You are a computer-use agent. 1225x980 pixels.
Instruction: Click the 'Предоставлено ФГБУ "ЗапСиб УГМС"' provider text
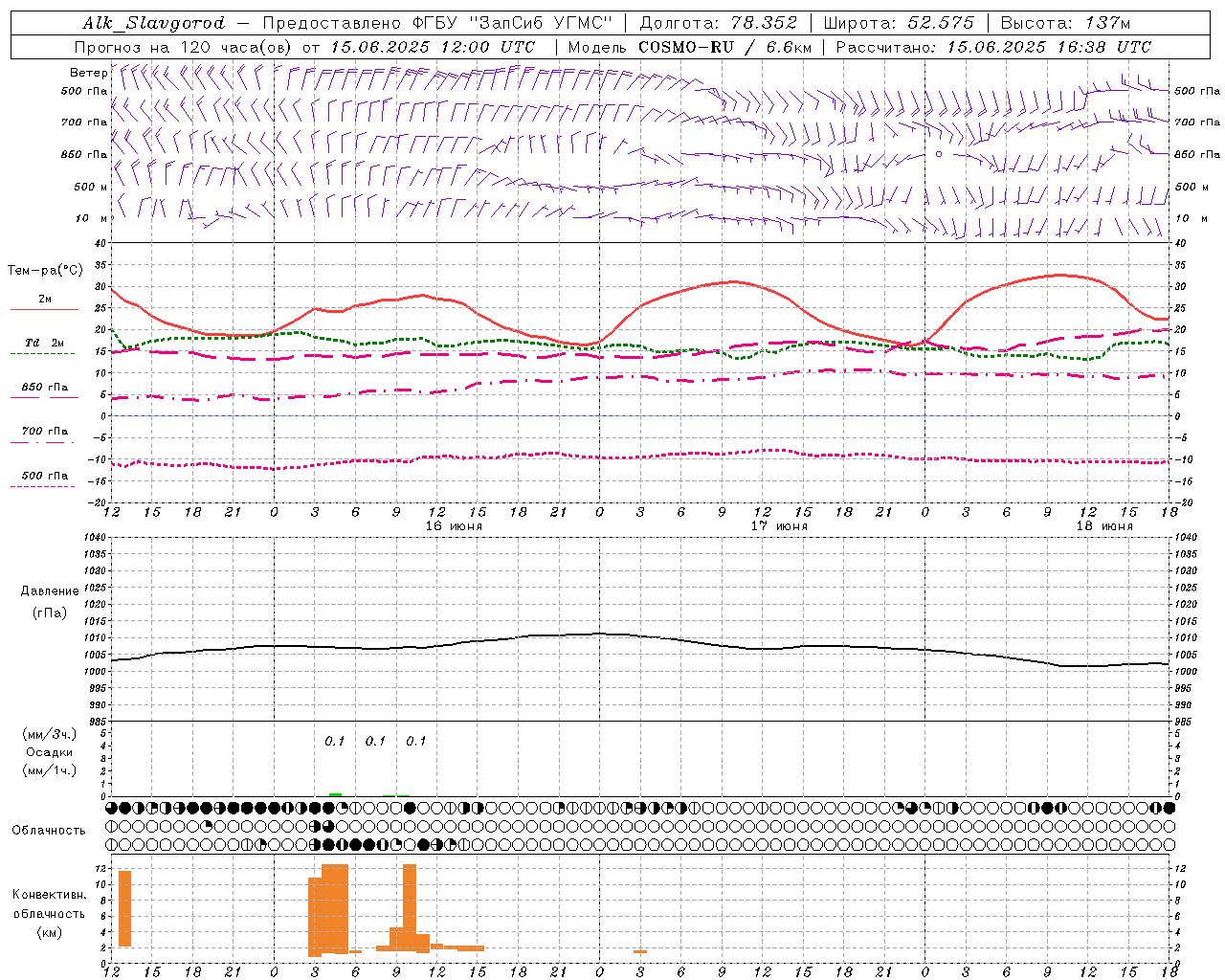pos(437,23)
